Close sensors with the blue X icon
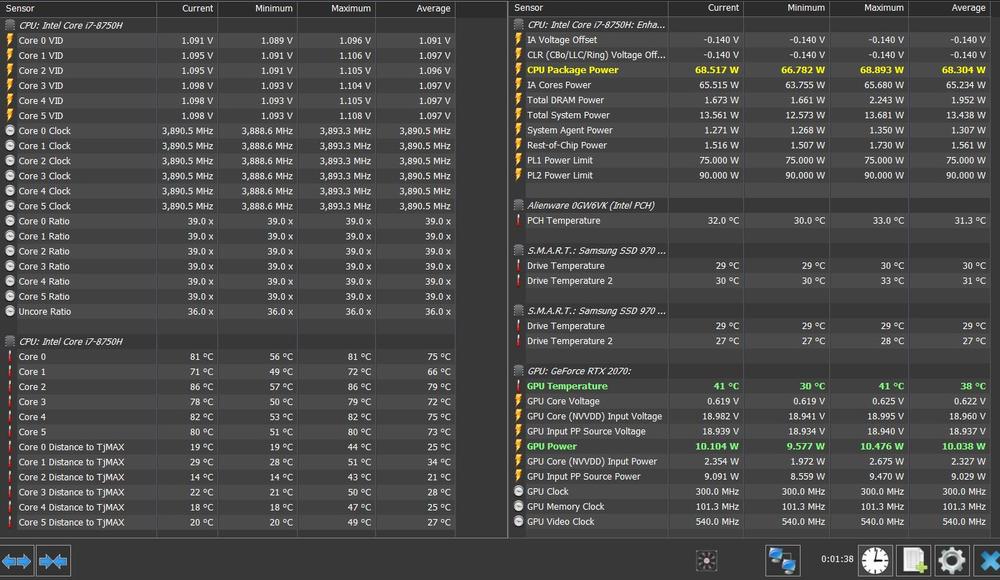Viewport: 1000px width, 580px height. (x=988, y=561)
